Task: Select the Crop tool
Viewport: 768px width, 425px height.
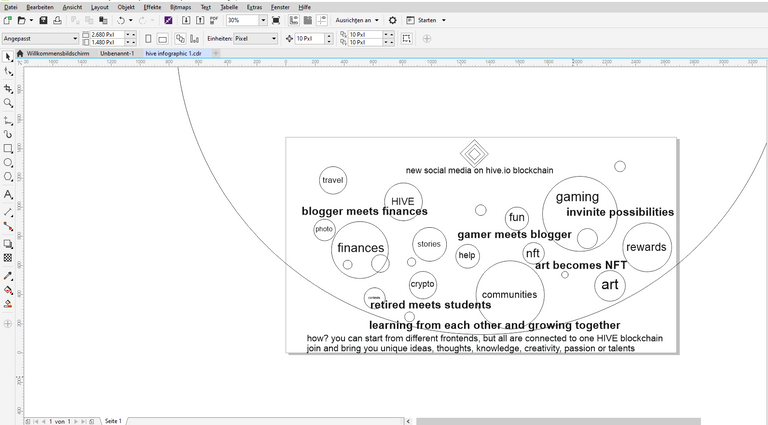Action: (8, 89)
